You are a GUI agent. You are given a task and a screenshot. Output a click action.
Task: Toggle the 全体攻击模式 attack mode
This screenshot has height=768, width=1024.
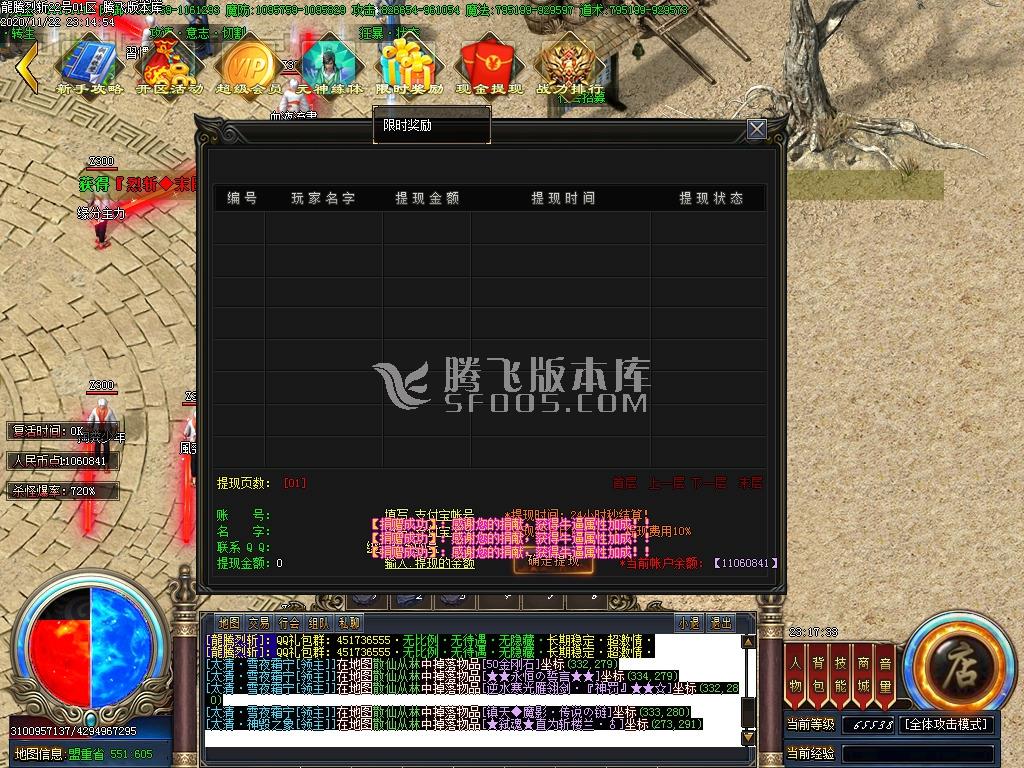point(947,724)
